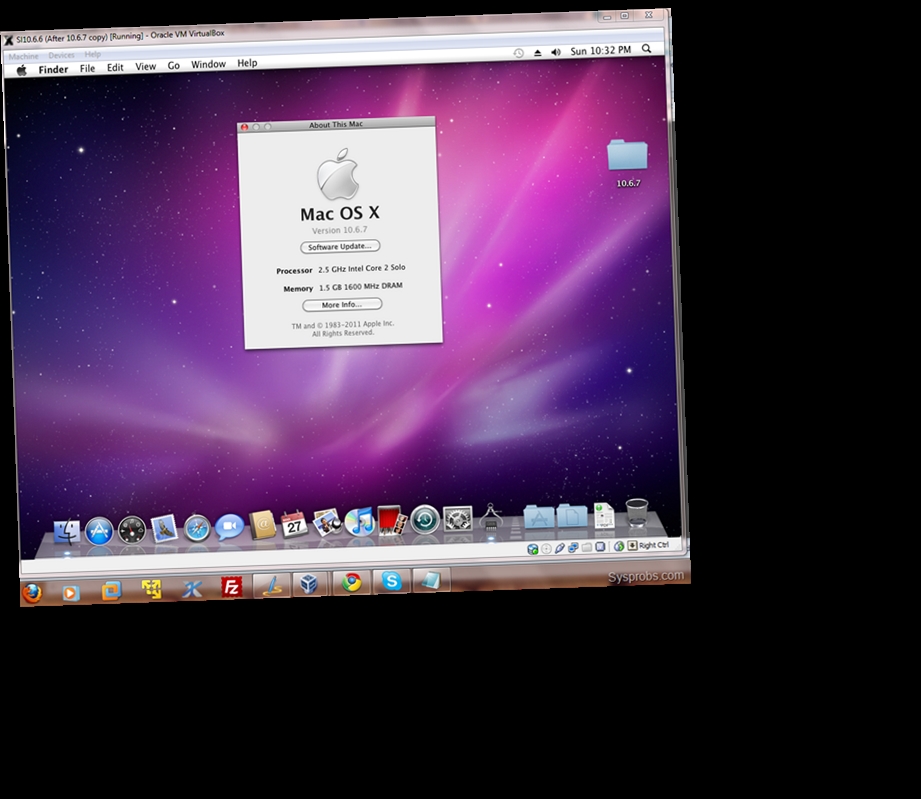
Task: Open iCal calendar icon showing 27
Action: (294, 524)
